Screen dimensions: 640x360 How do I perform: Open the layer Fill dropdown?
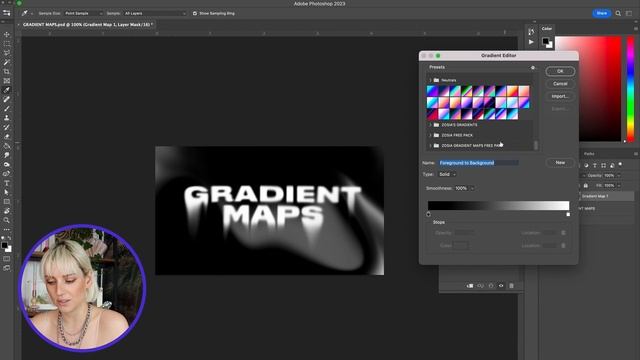pos(619,185)
